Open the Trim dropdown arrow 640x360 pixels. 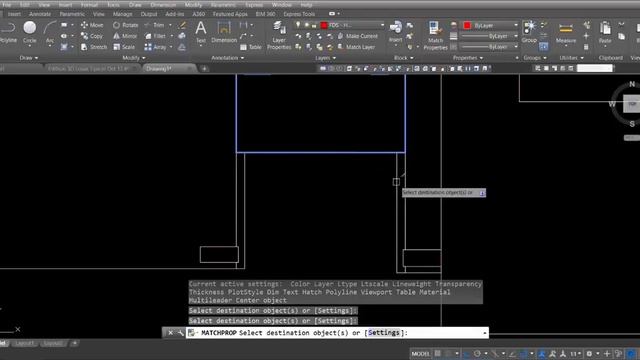point(170,25)
